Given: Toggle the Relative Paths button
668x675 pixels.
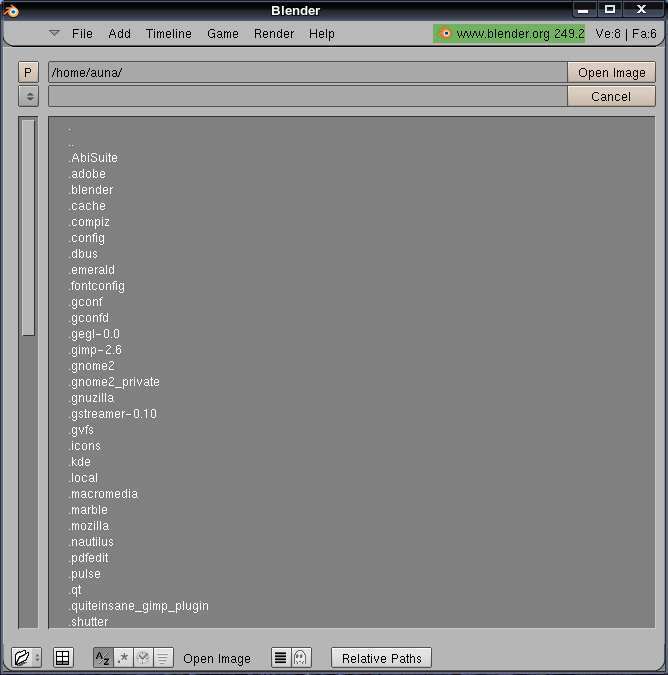Looking at the screenshot, I should pos(381,658).
